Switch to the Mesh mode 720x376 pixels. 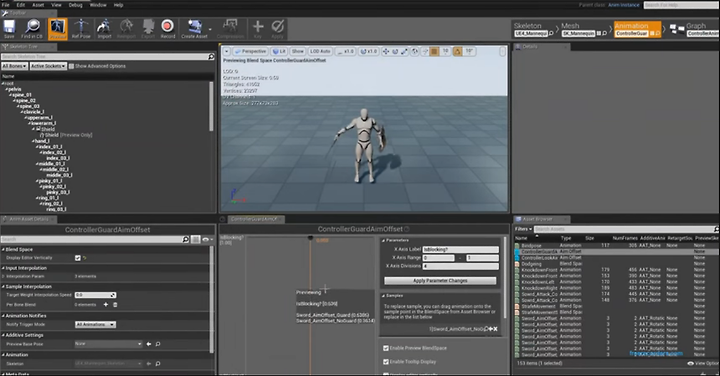[x=584, y=29]
